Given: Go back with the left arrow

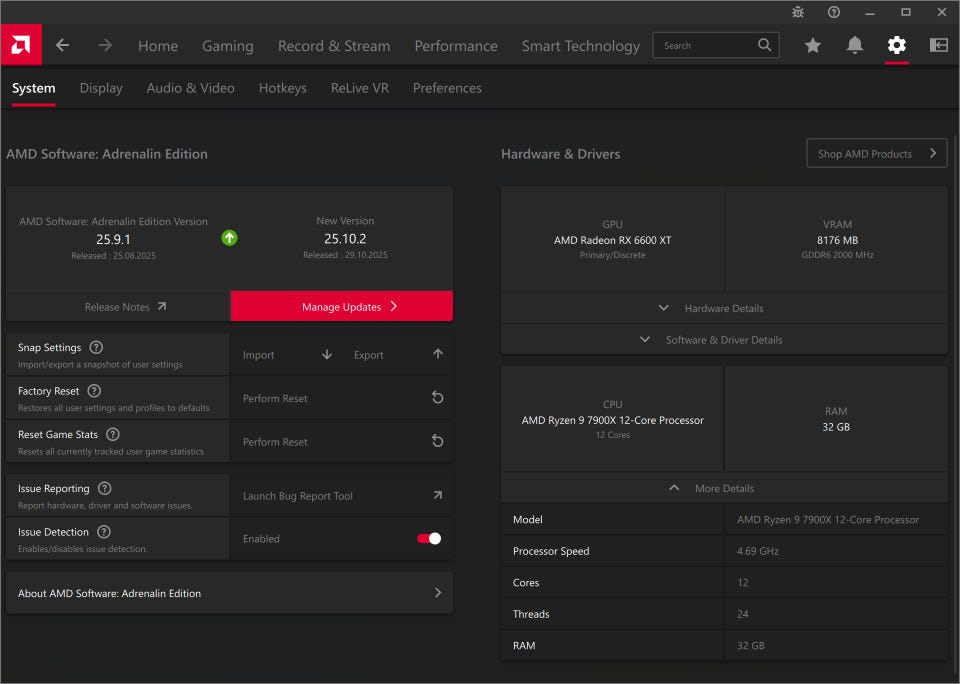Looking at the screenshot, I should pyautogui.click(x=63, y=45).
